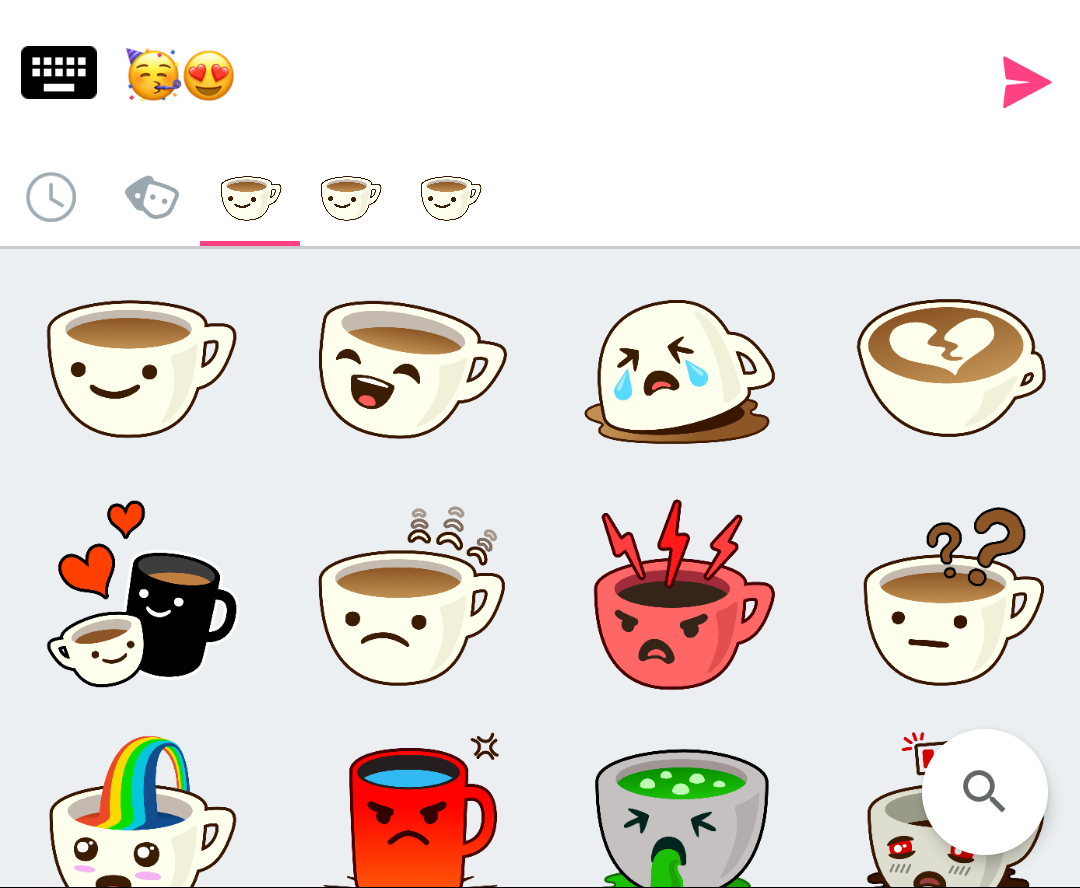Pick the gray cup vomiting green sticker
Viewport: 1080px width, 888px height.
[681, 818]
